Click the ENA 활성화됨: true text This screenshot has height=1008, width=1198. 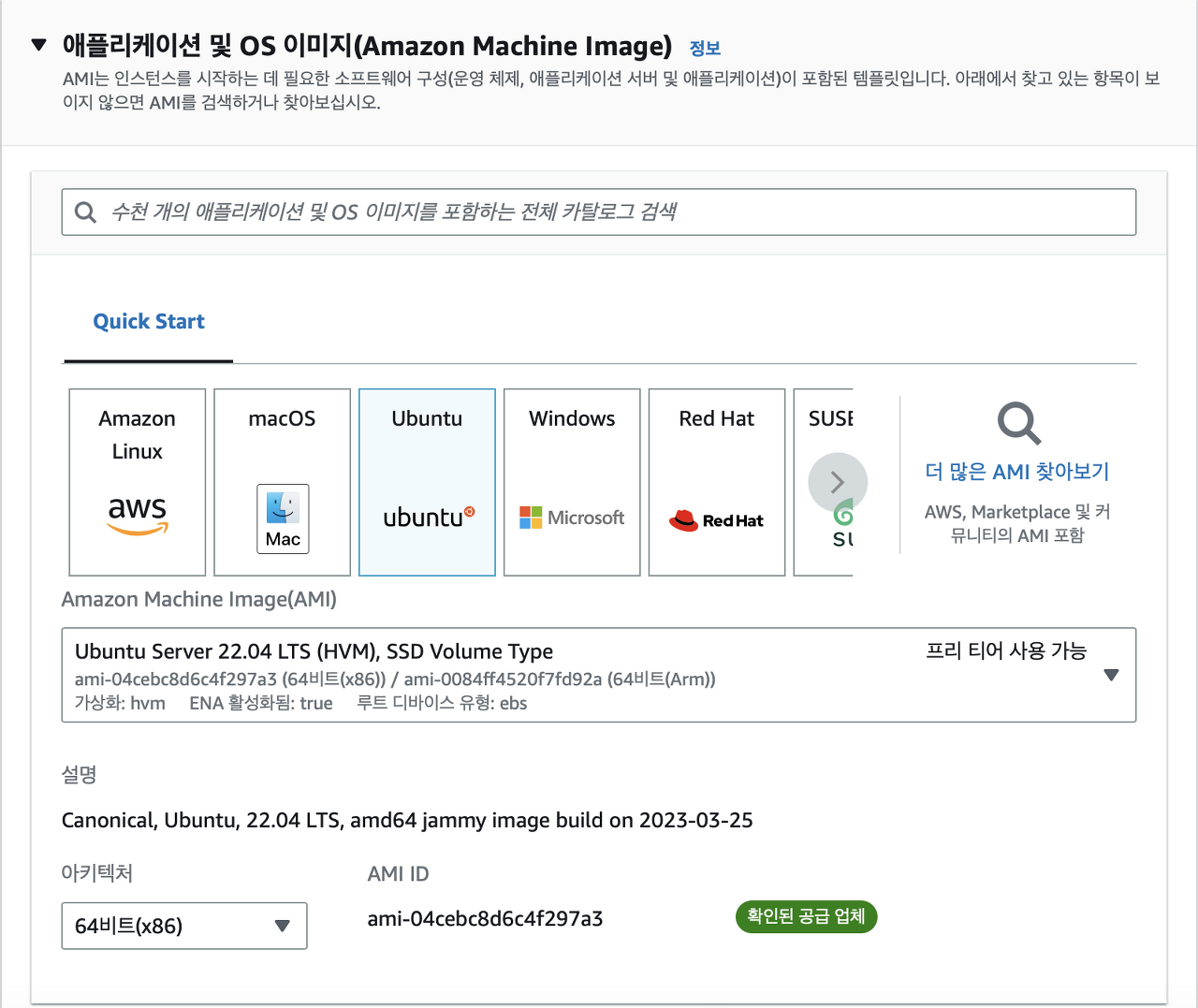tap(261, 703)
